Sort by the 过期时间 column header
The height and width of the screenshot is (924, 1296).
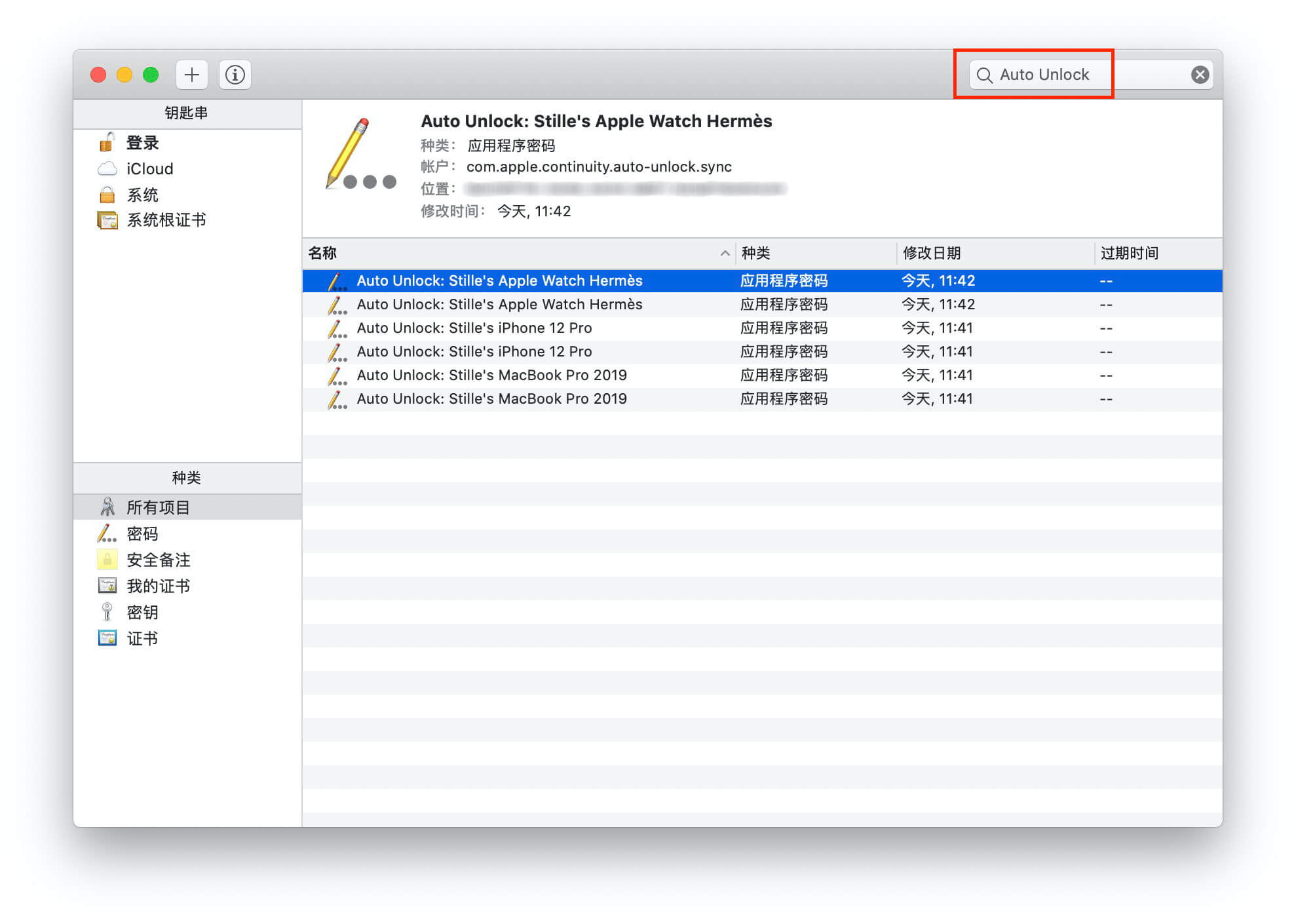[x=1158, y=253]
